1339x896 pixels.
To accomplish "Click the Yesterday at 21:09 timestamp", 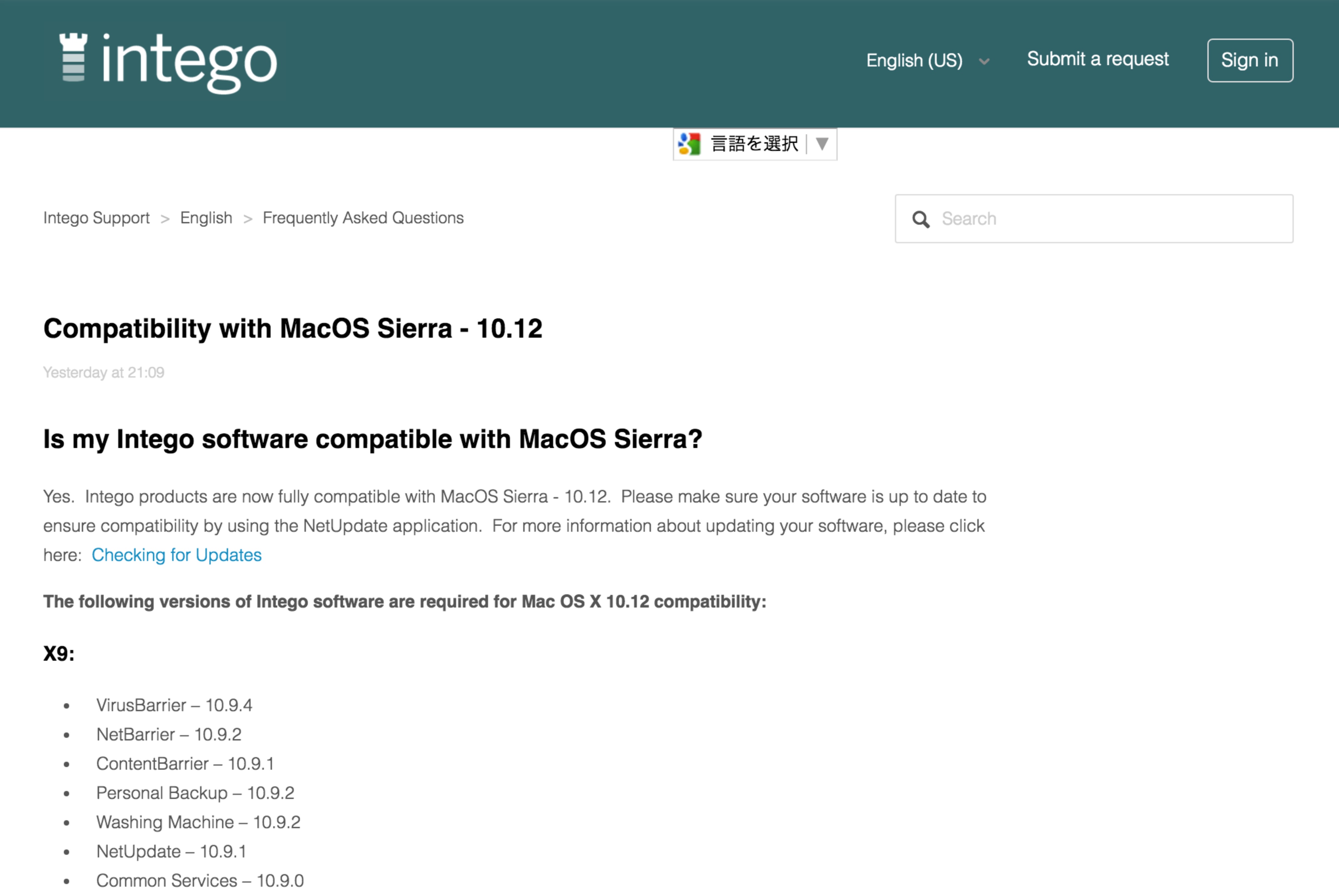I will coord(104,373).
